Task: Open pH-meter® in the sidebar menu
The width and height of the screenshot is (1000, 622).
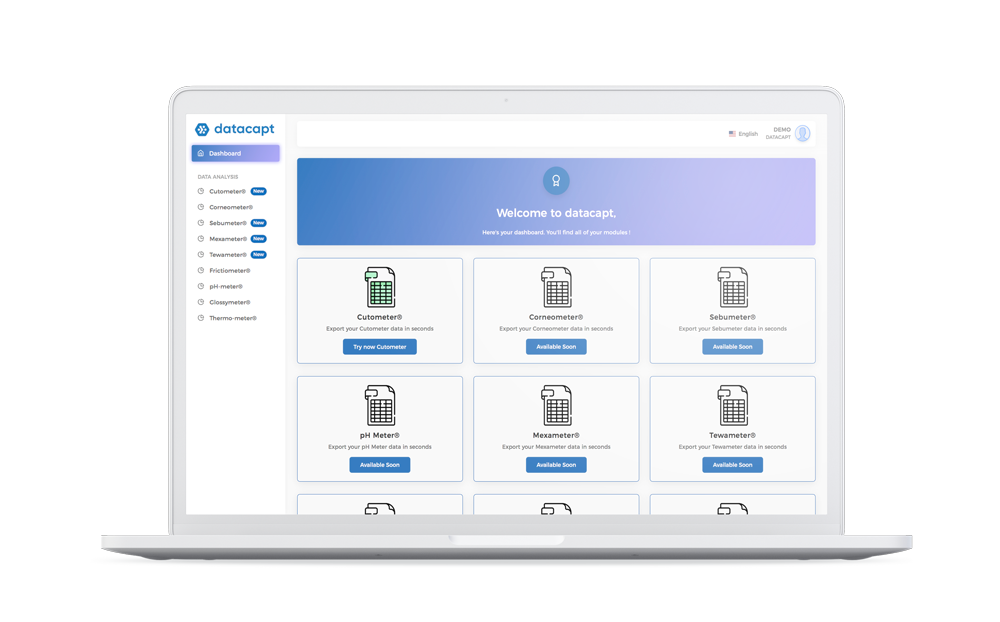Action: 226,286
